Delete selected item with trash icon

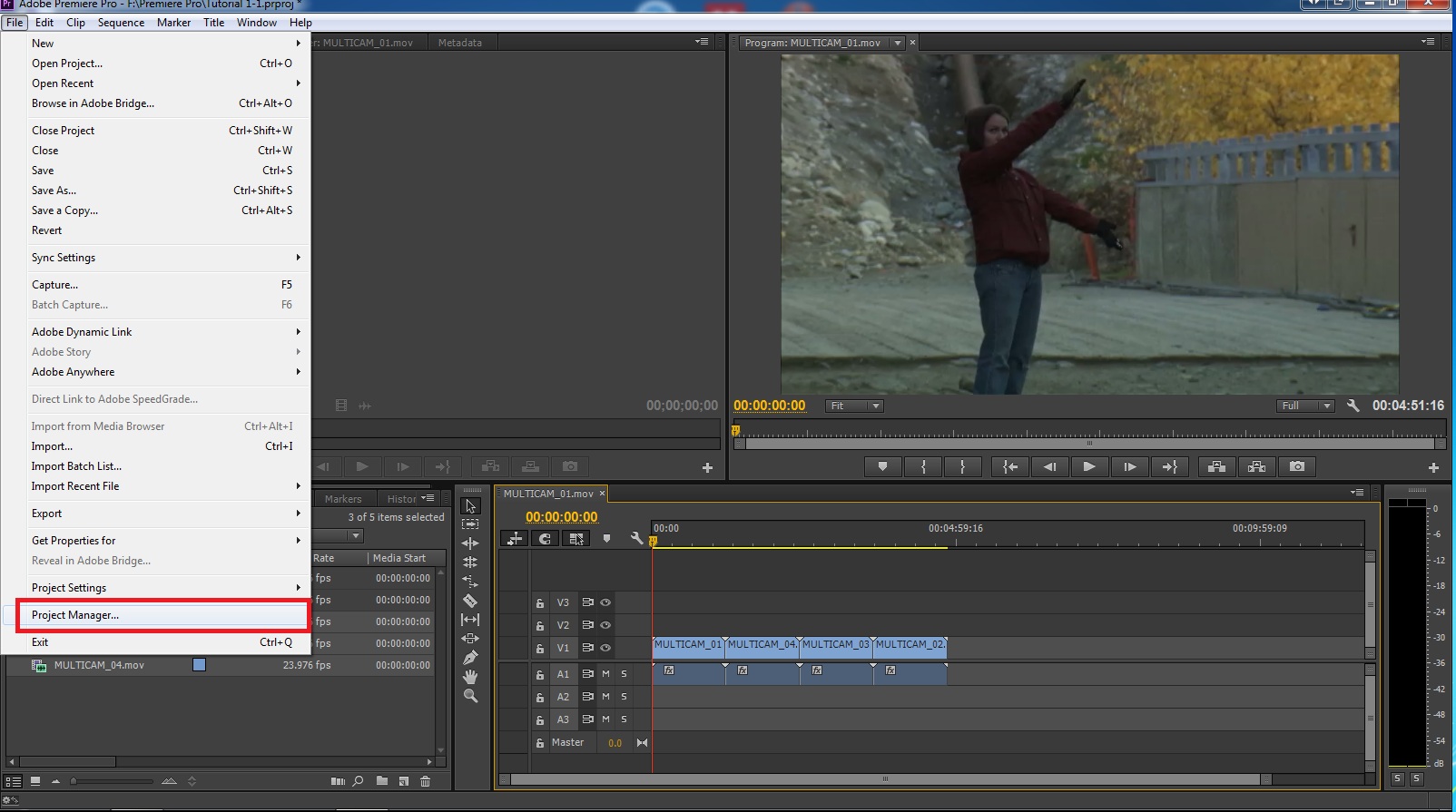(x=425, y=781)
